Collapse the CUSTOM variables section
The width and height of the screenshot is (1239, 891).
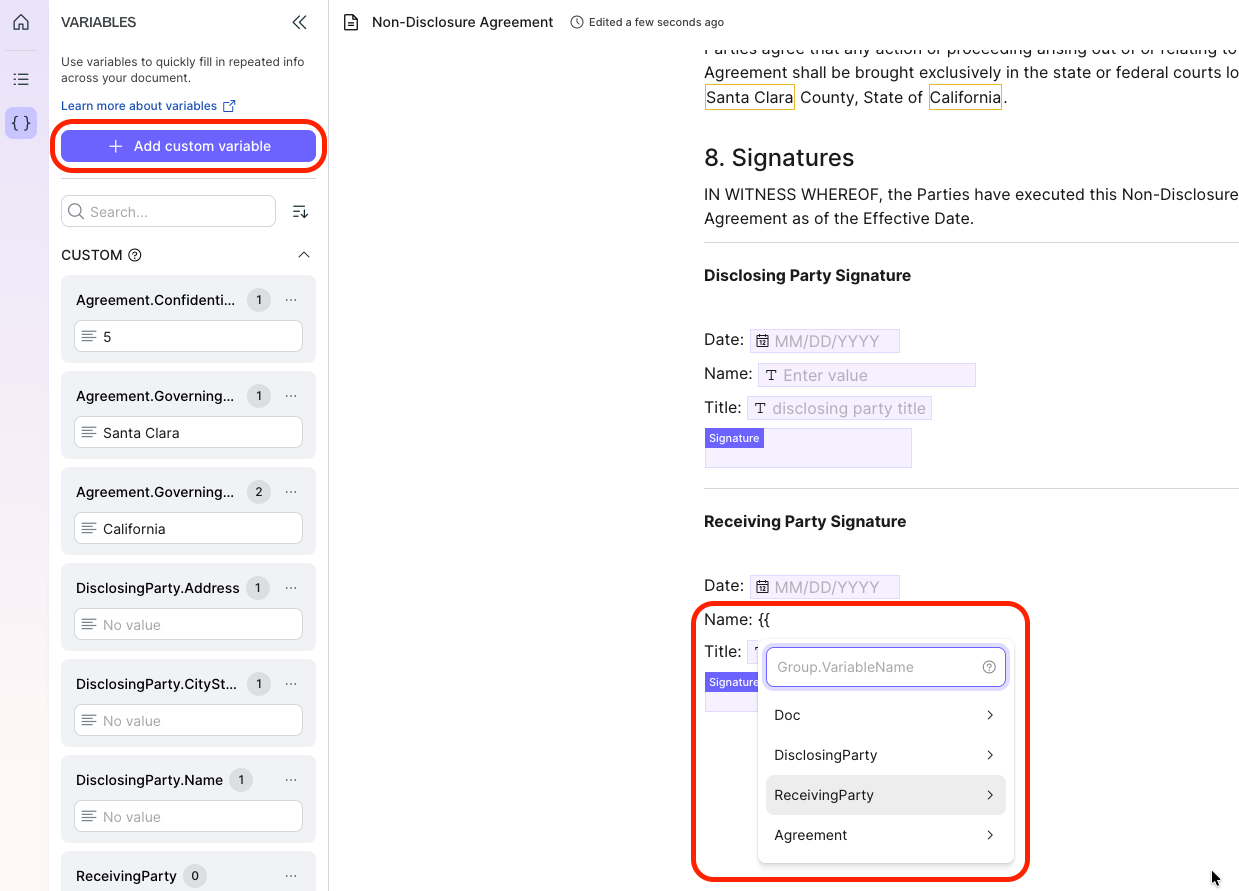pos(305,254)
